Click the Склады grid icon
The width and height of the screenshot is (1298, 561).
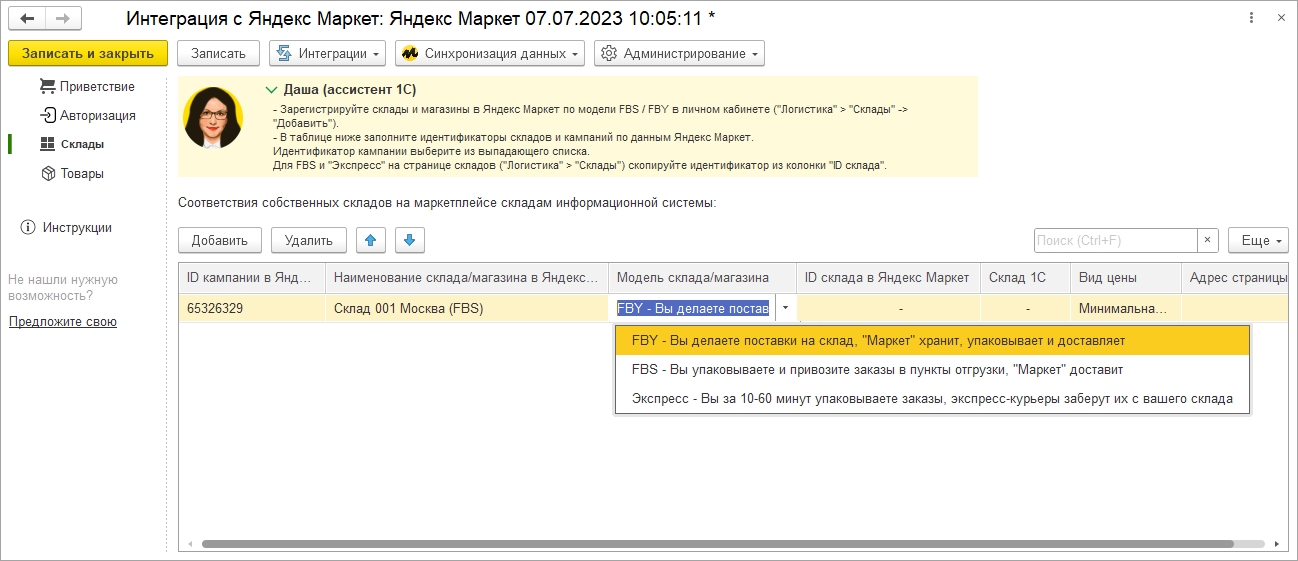point(47,144)
